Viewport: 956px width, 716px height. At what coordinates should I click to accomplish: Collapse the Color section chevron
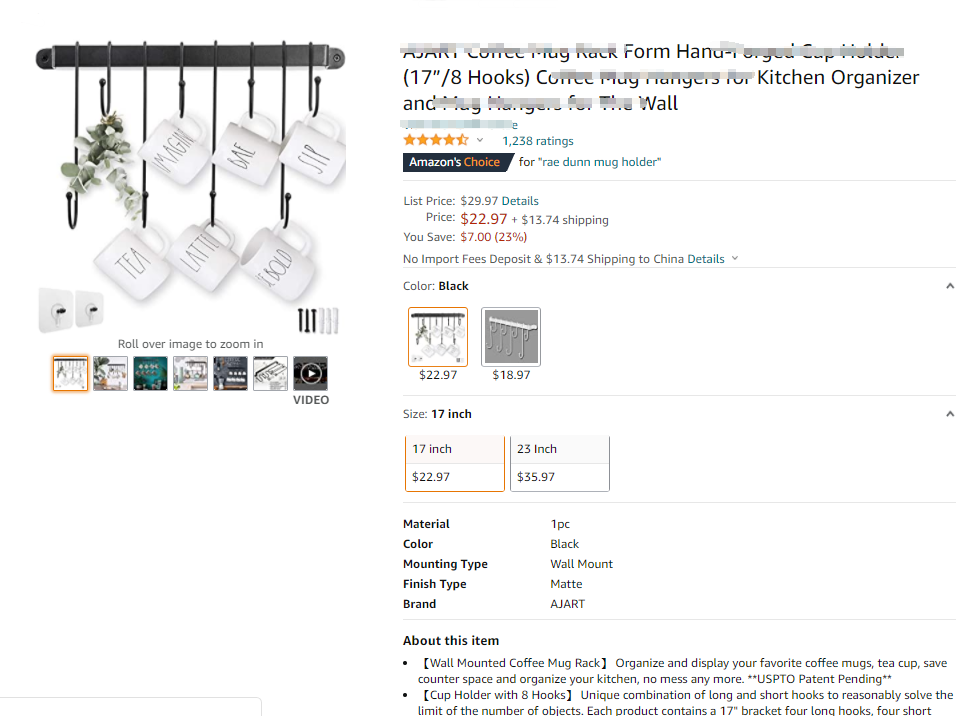(x=949, y=286)
